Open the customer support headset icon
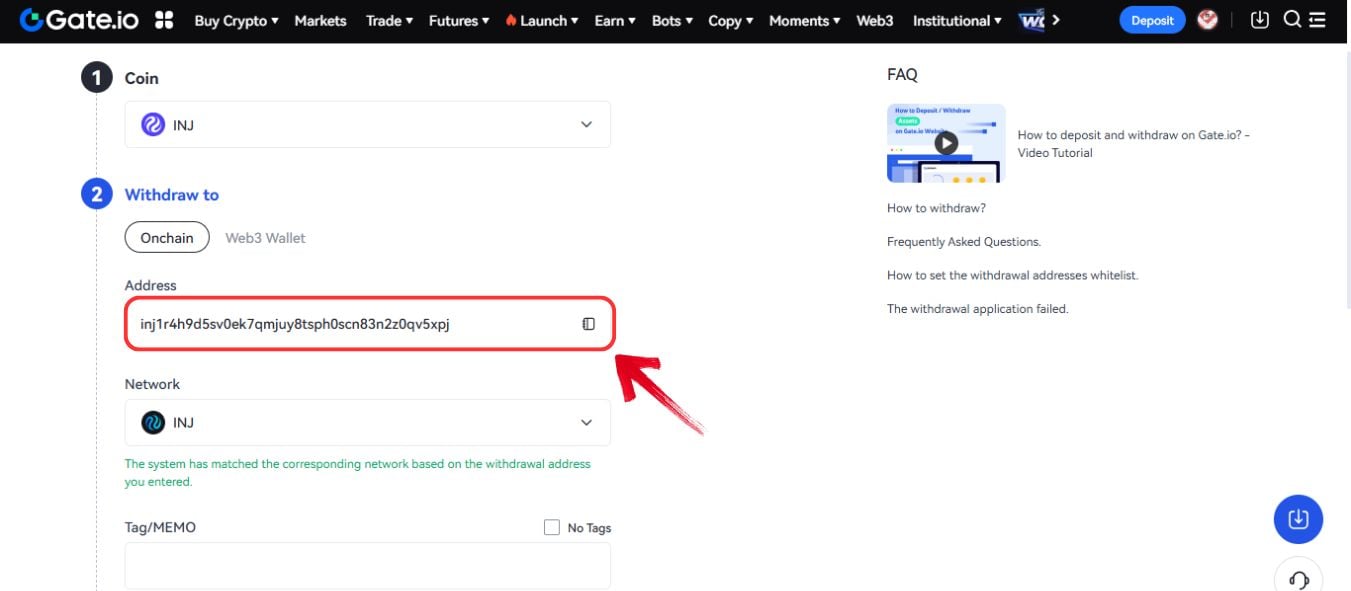The height and width of the screenshot is (591, 1351). pyautogui.click(x=1298, y=579)
